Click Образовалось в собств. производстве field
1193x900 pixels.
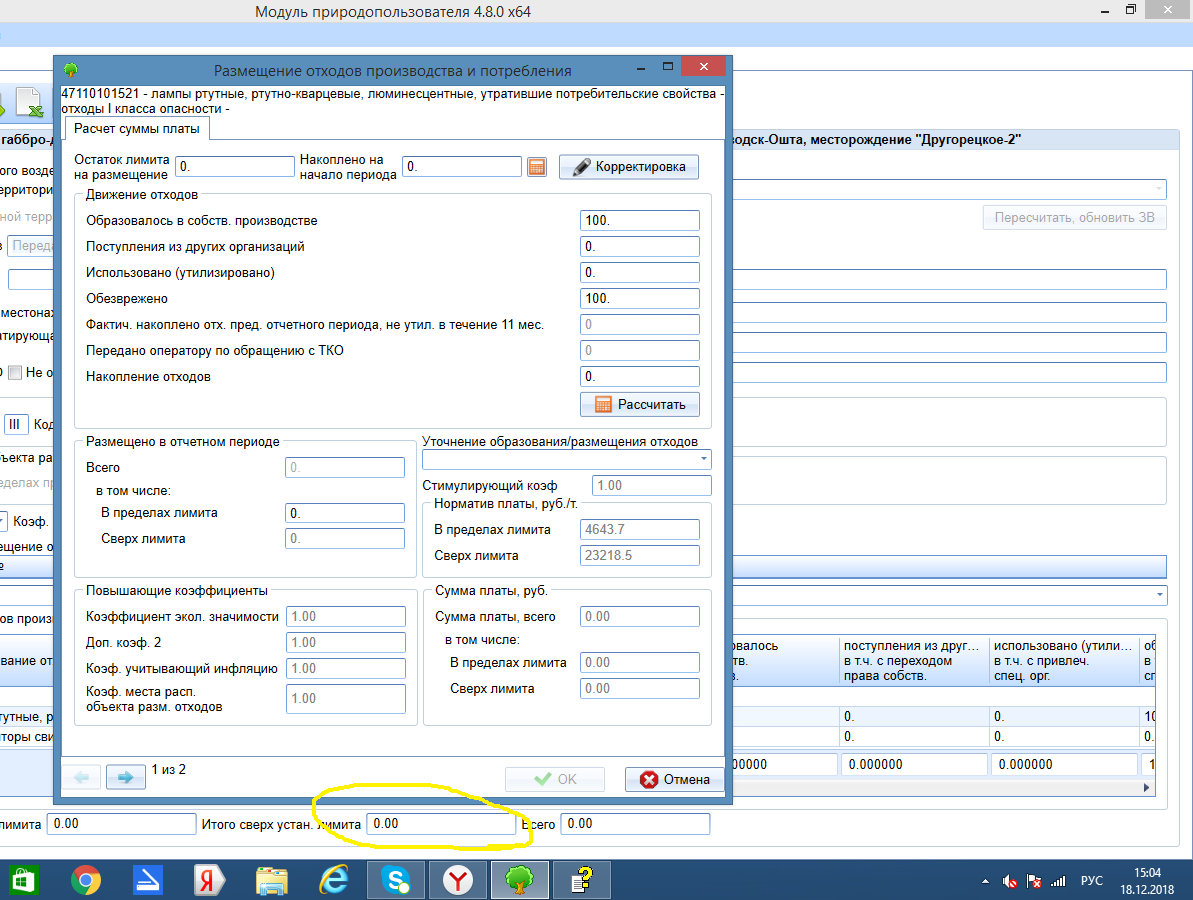[639, 221]
